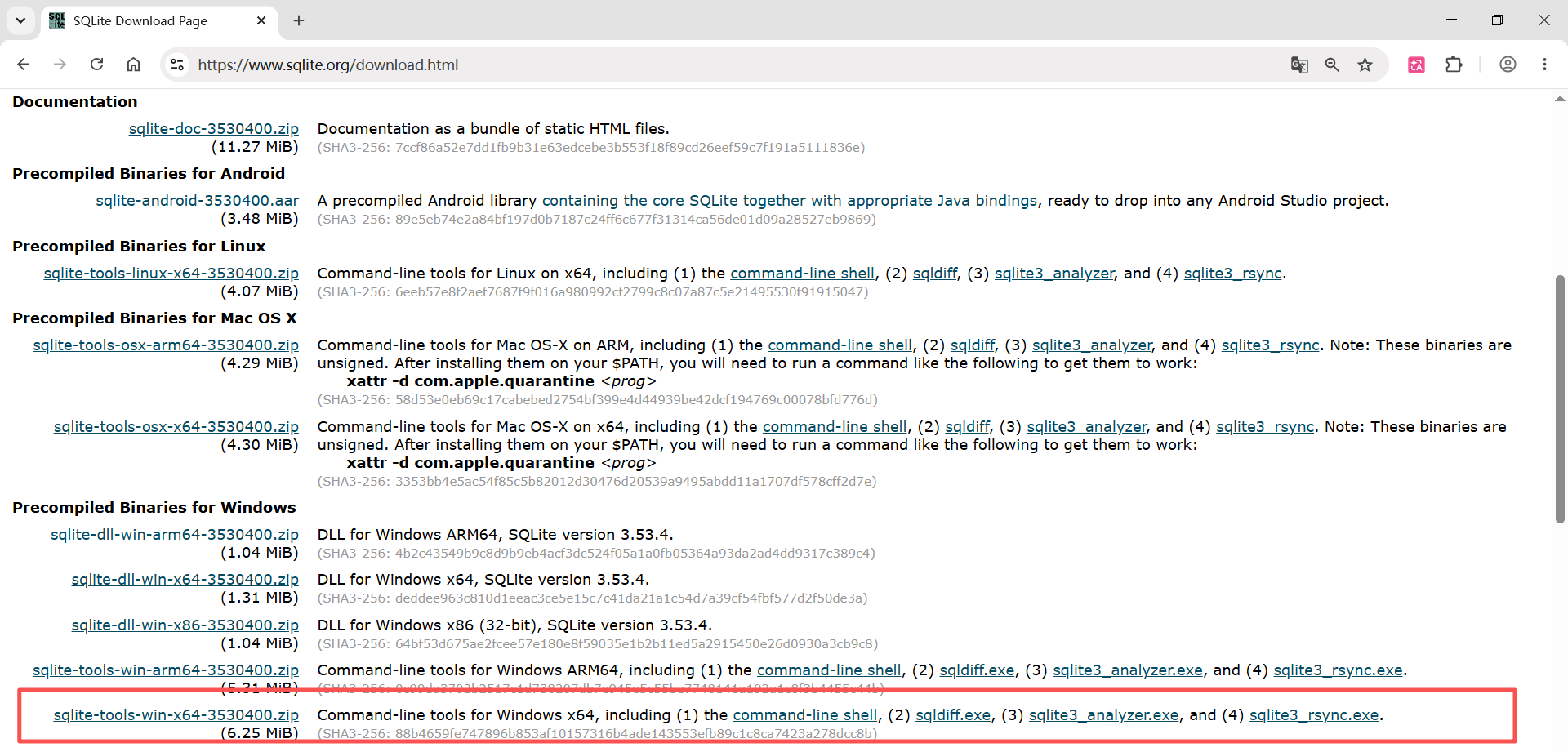1568x752 pixels.
Task: Open the zoom magnifier icon
Action: tap(1332, 65)
